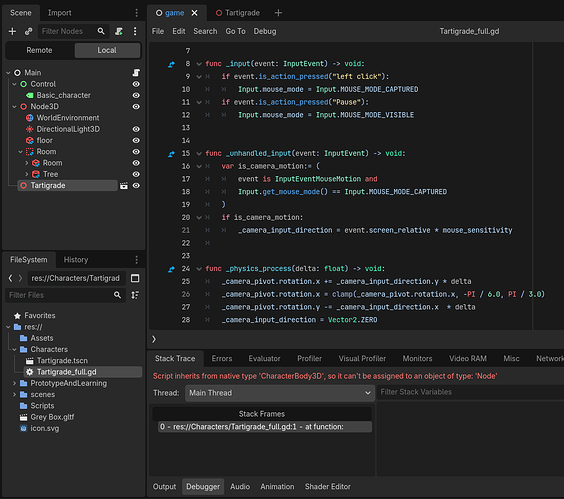Click the override arrow icon at line 15
The height and width of the screenshot is (499, 564).
[171, 154]
